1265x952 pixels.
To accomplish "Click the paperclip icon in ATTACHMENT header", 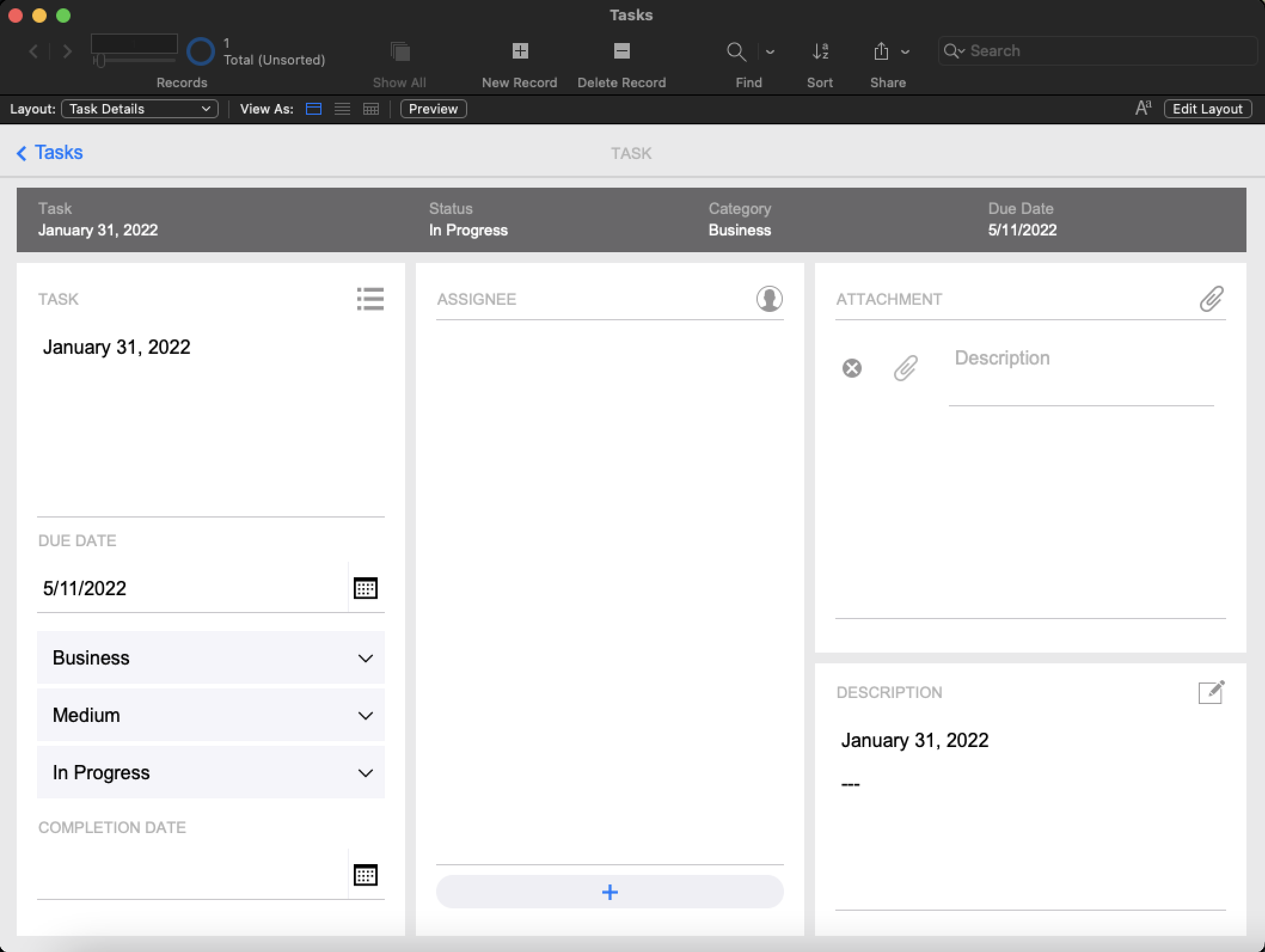I will coord(1211,299).
